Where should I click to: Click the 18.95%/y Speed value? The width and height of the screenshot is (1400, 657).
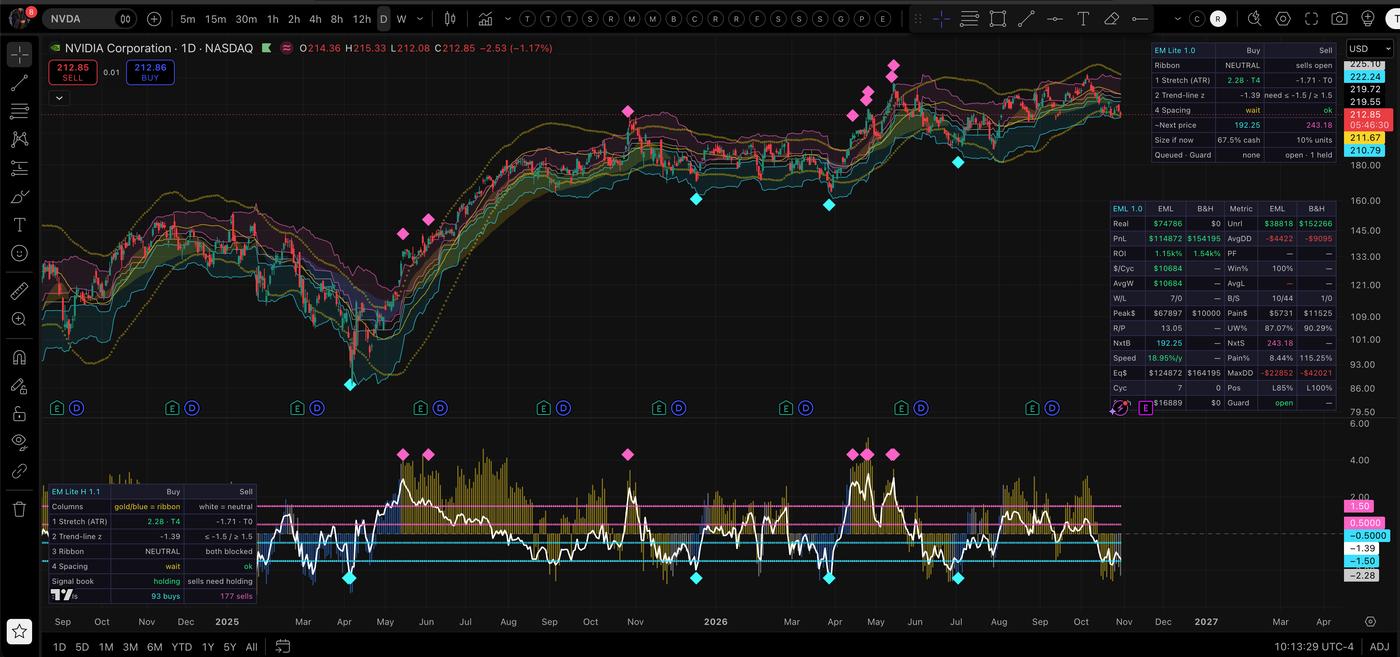tap(1164, 357)
